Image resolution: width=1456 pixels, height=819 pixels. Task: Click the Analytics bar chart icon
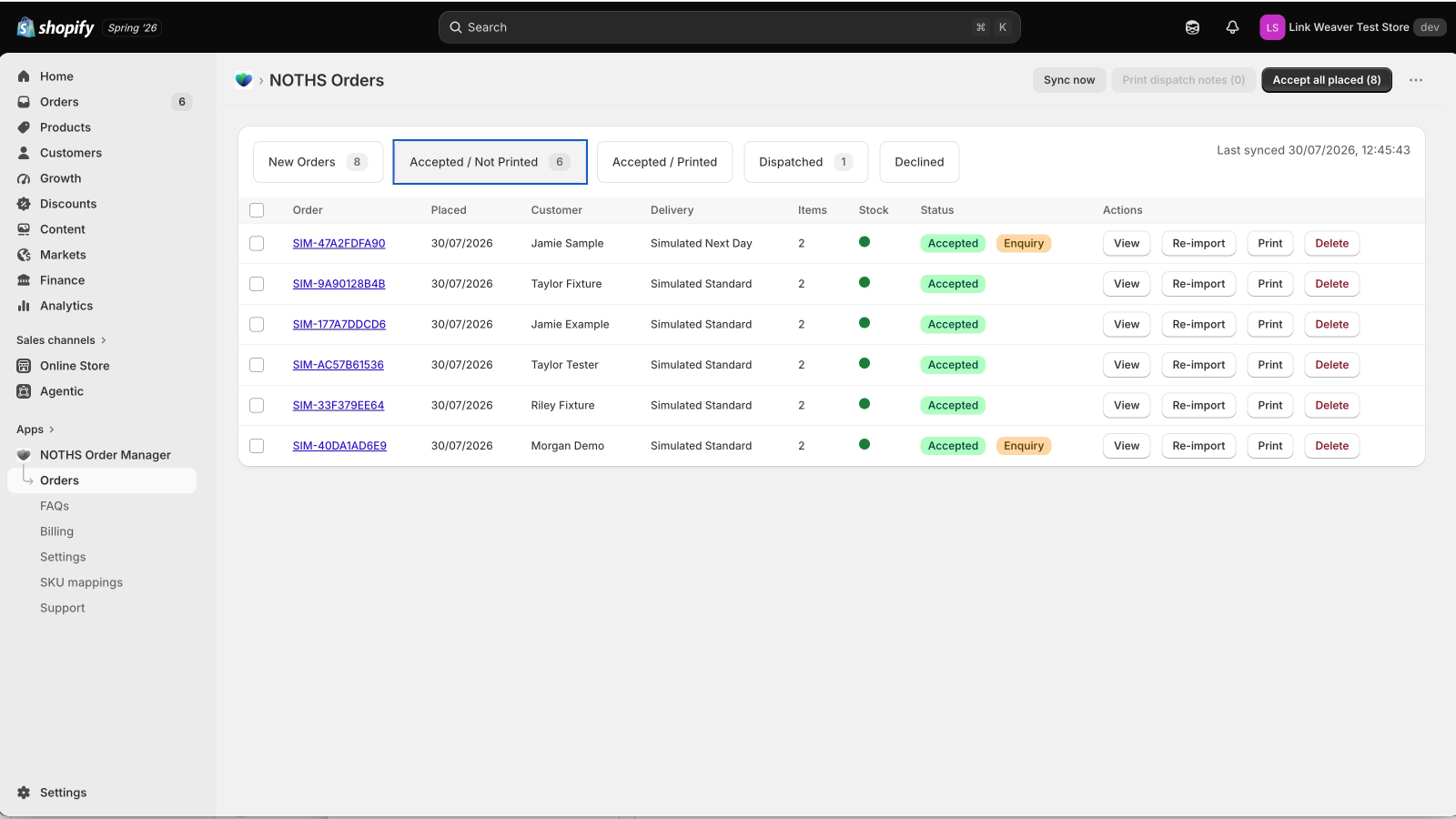point(24,306)
